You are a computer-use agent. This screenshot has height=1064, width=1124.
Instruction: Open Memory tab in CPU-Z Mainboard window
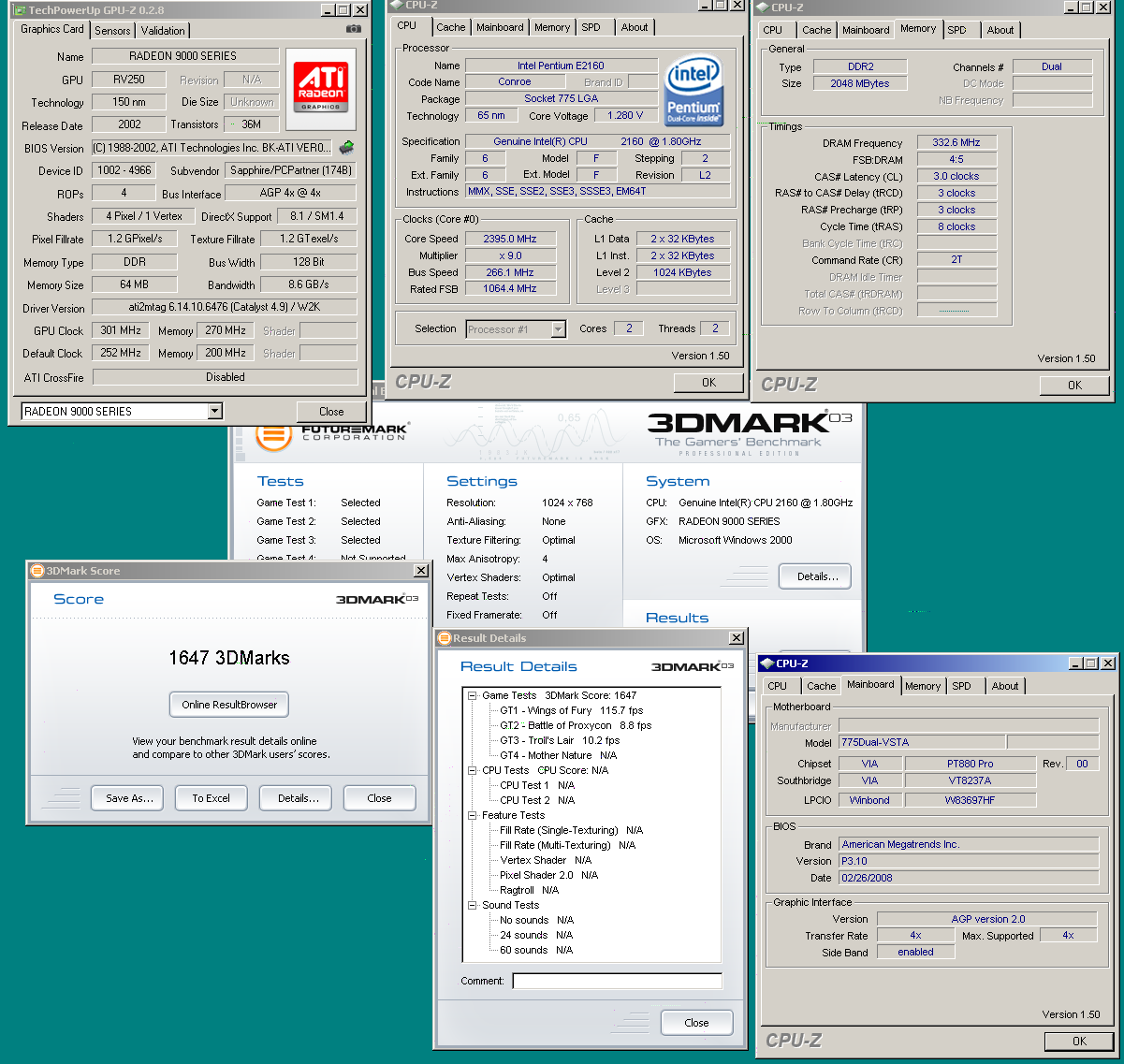coord(923,686)
